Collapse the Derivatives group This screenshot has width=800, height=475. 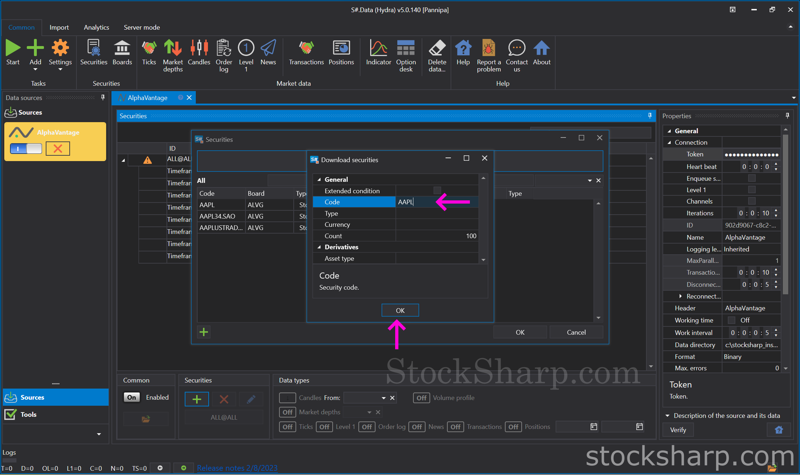320,247
